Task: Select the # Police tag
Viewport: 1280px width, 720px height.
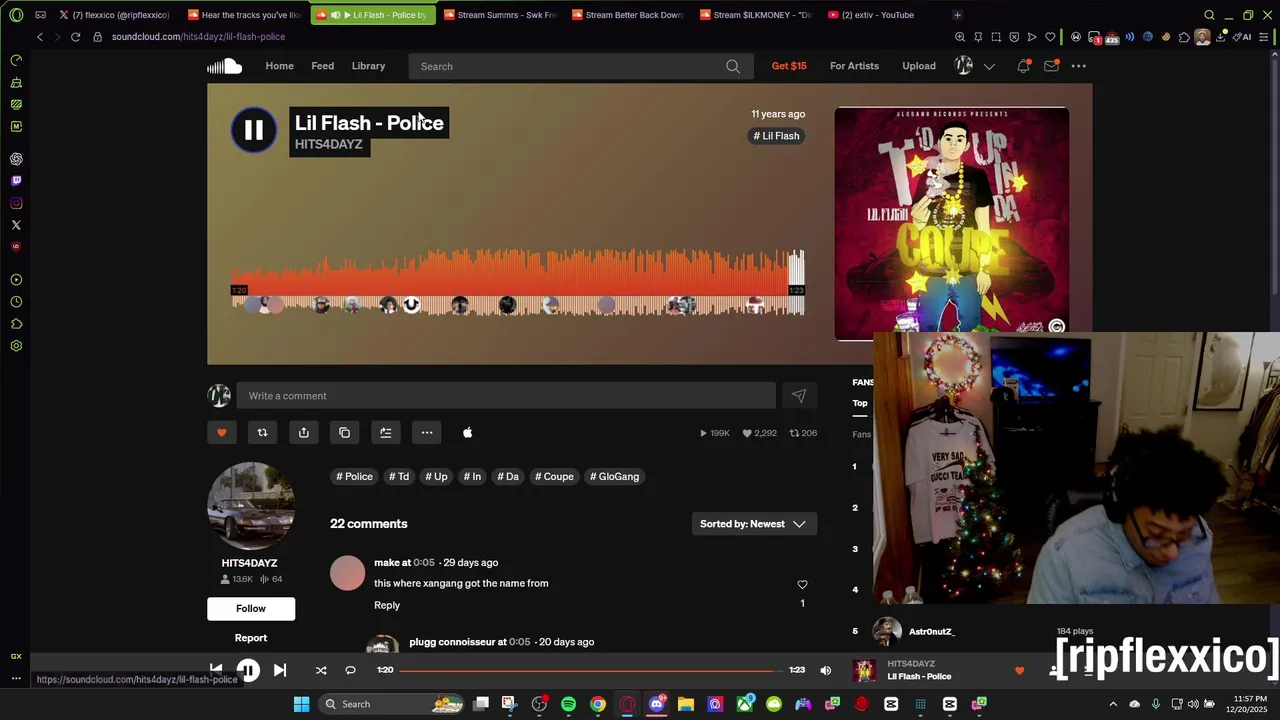Action: pos(354,477)
